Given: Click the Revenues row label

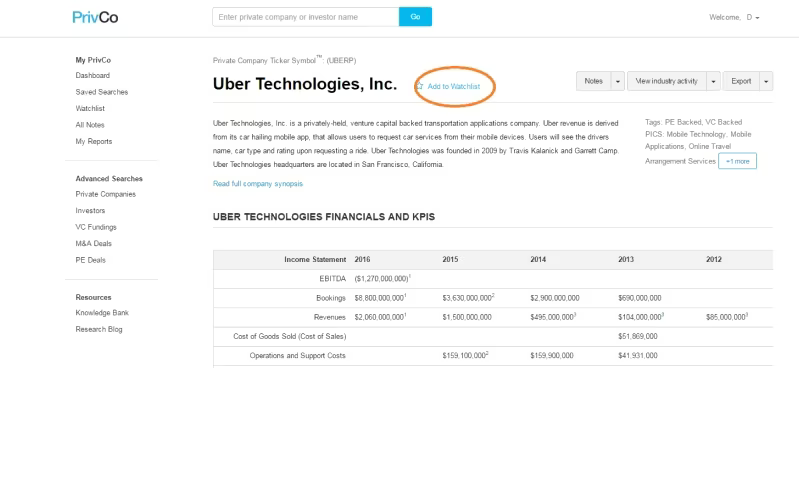Looking at the screenshot, I should (330, 317).
